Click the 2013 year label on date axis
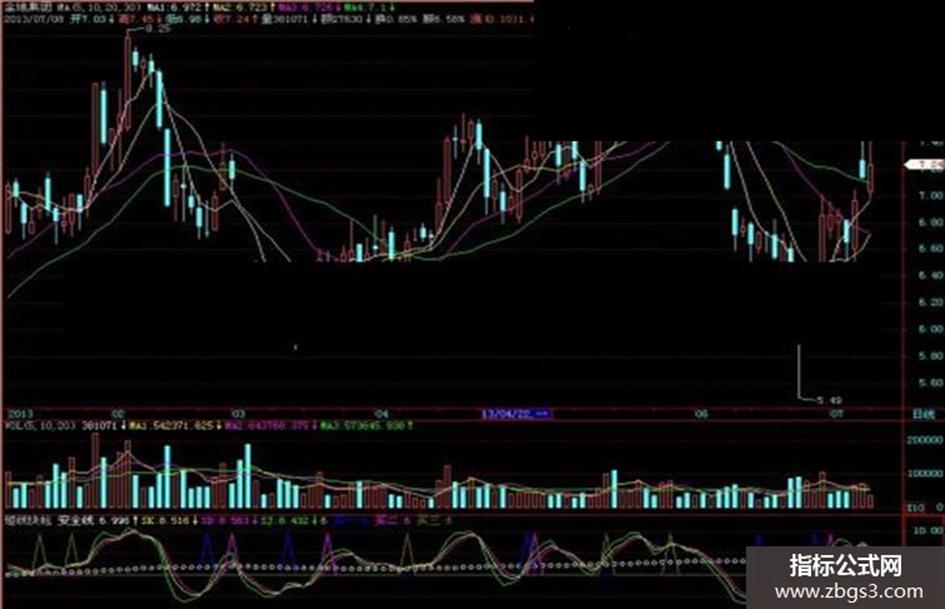945x609 pixels. tap(19, 414)
